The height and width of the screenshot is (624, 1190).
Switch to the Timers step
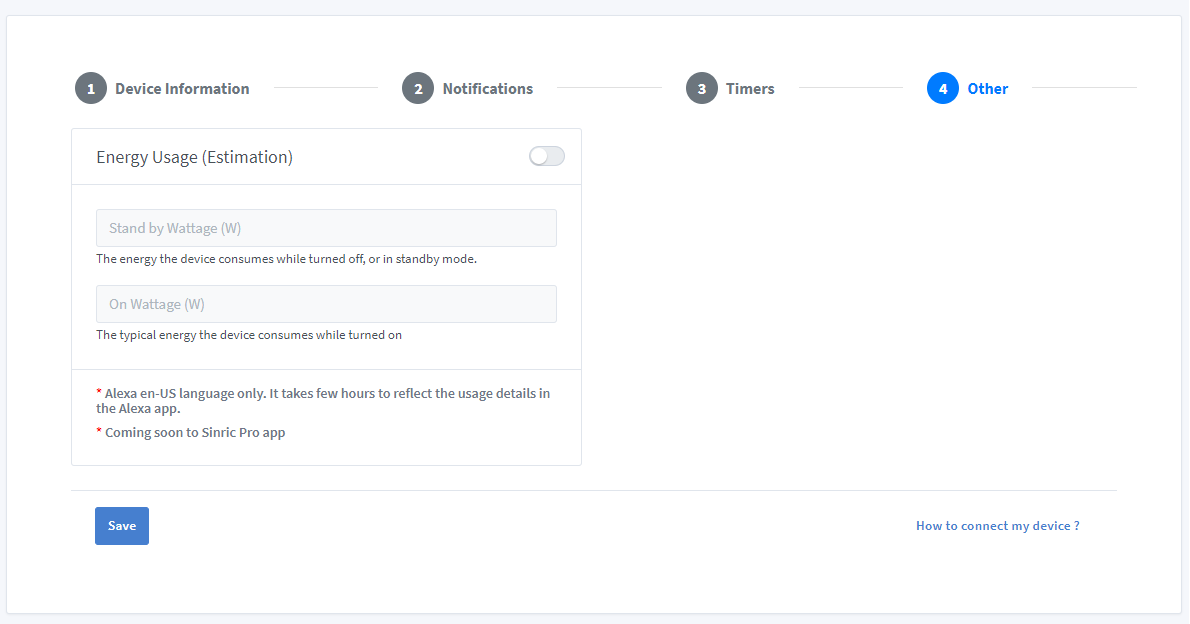click(x=750, y=89)
